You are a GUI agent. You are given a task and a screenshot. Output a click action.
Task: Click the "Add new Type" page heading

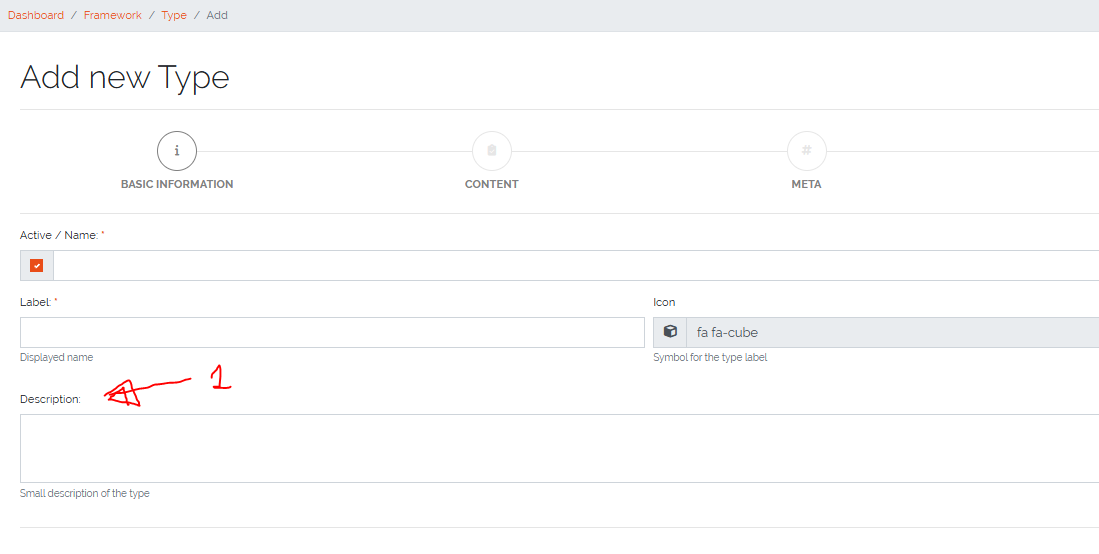pyautogui.click(x=125, y=77)
